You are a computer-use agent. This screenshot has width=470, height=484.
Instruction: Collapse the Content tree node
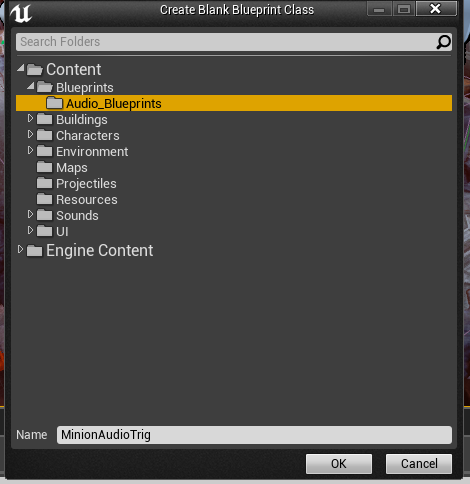point(21,68)
